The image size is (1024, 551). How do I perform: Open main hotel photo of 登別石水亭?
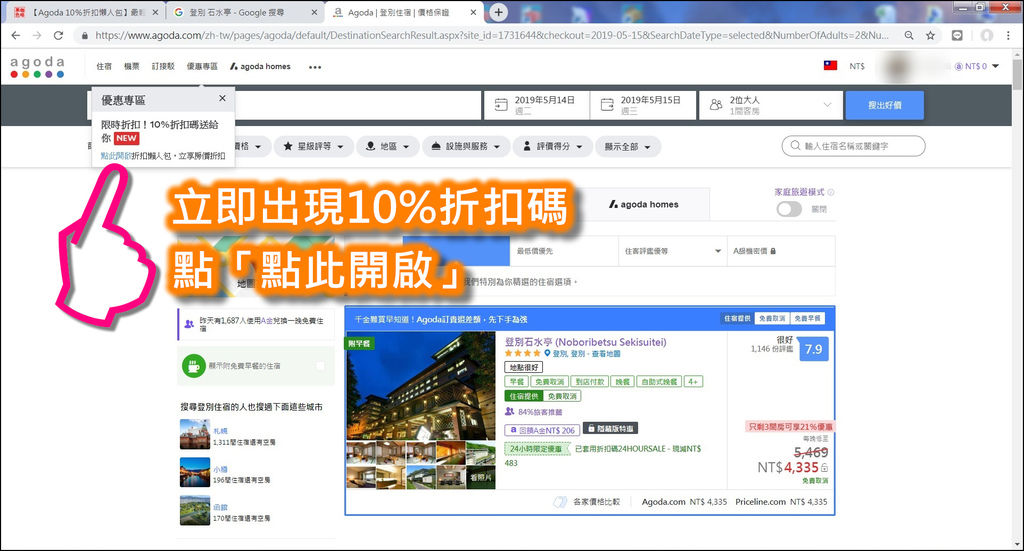[421, 386]
